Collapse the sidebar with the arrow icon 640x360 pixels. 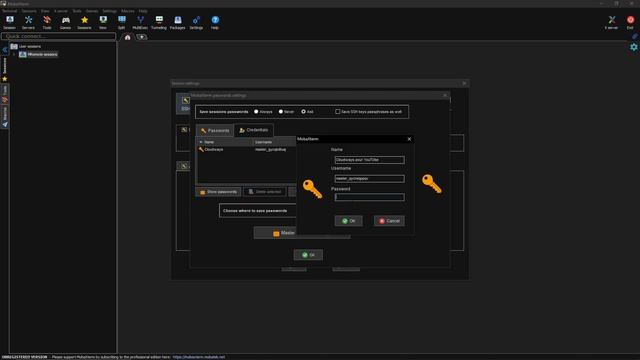click(x=4, y=50)
